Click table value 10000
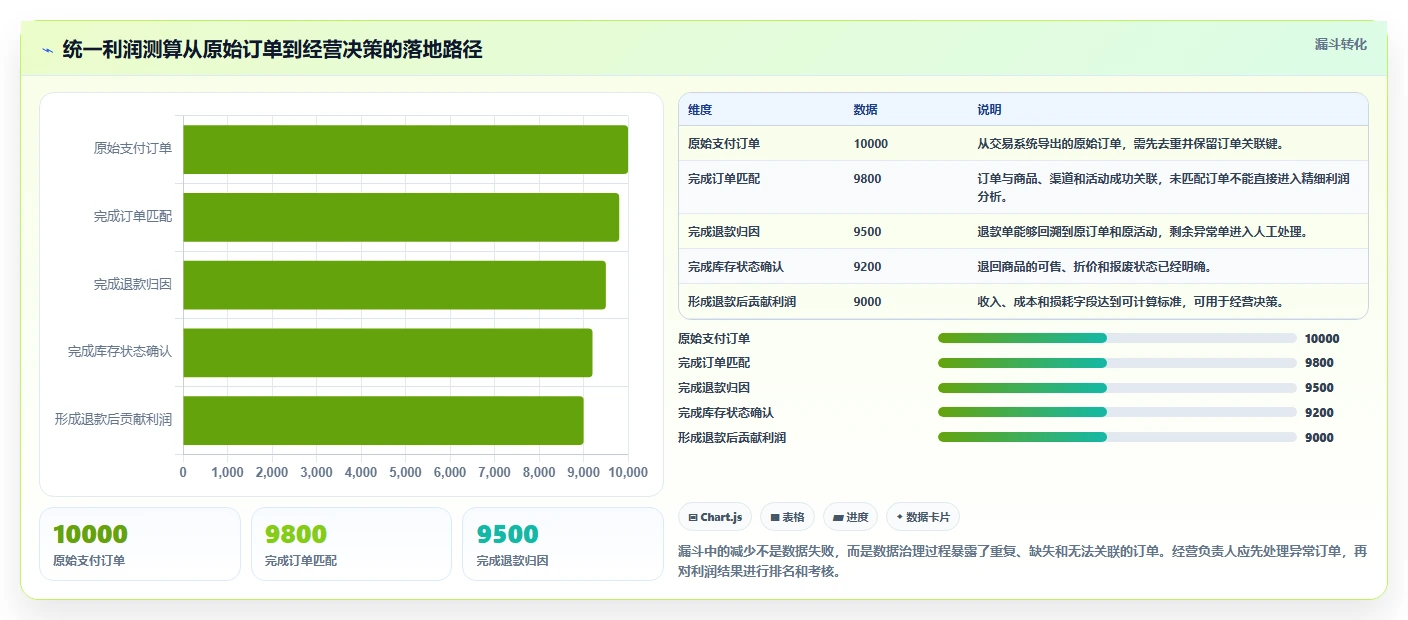Viewport: 1408px width, 620px height. point(871,144)
